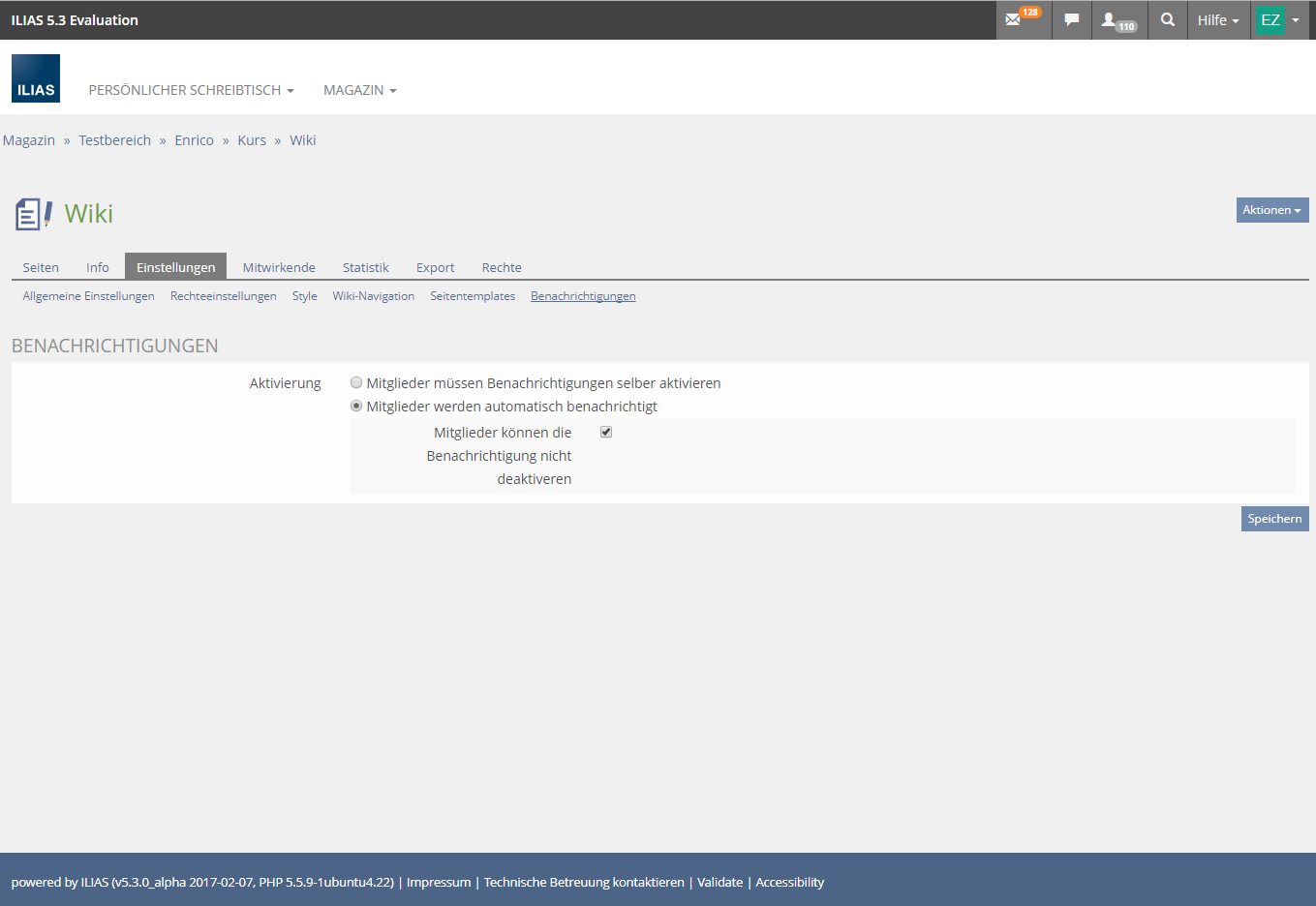Viewport: 1316px width, 906px height.
Task: Click the Accessibility footer link
Action: pos(789,882)
